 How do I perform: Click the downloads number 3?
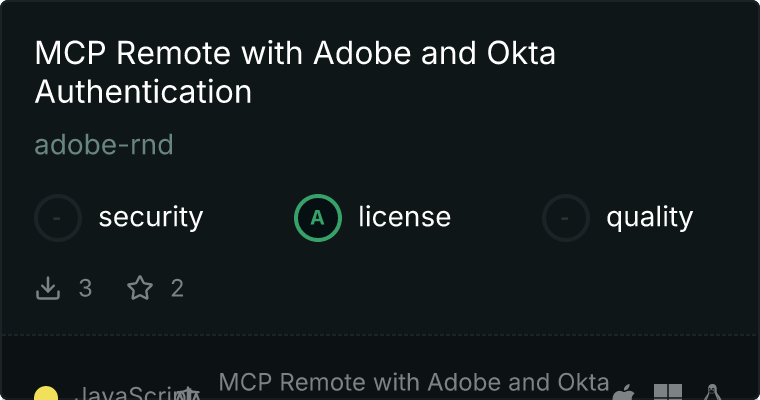tap(85, 288)
